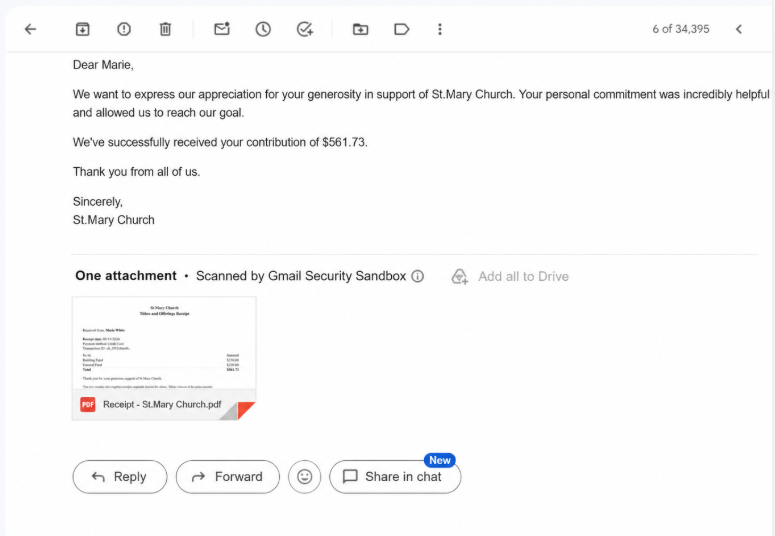This screenshot has width=775, height=536.
Task: Add email to Tasks
Action: coord(305,29)
